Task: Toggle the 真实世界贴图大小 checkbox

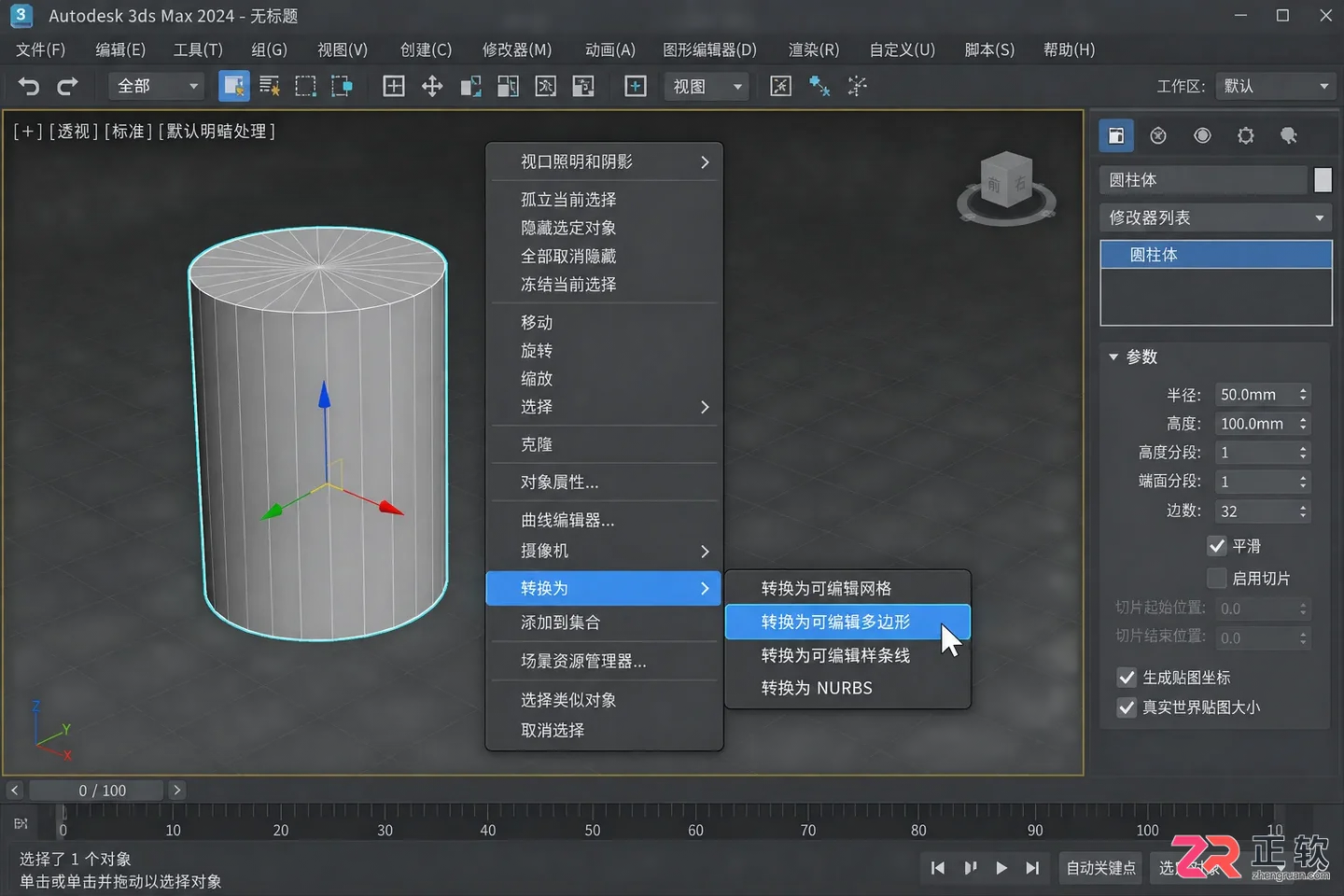Action: [1127, 707]
